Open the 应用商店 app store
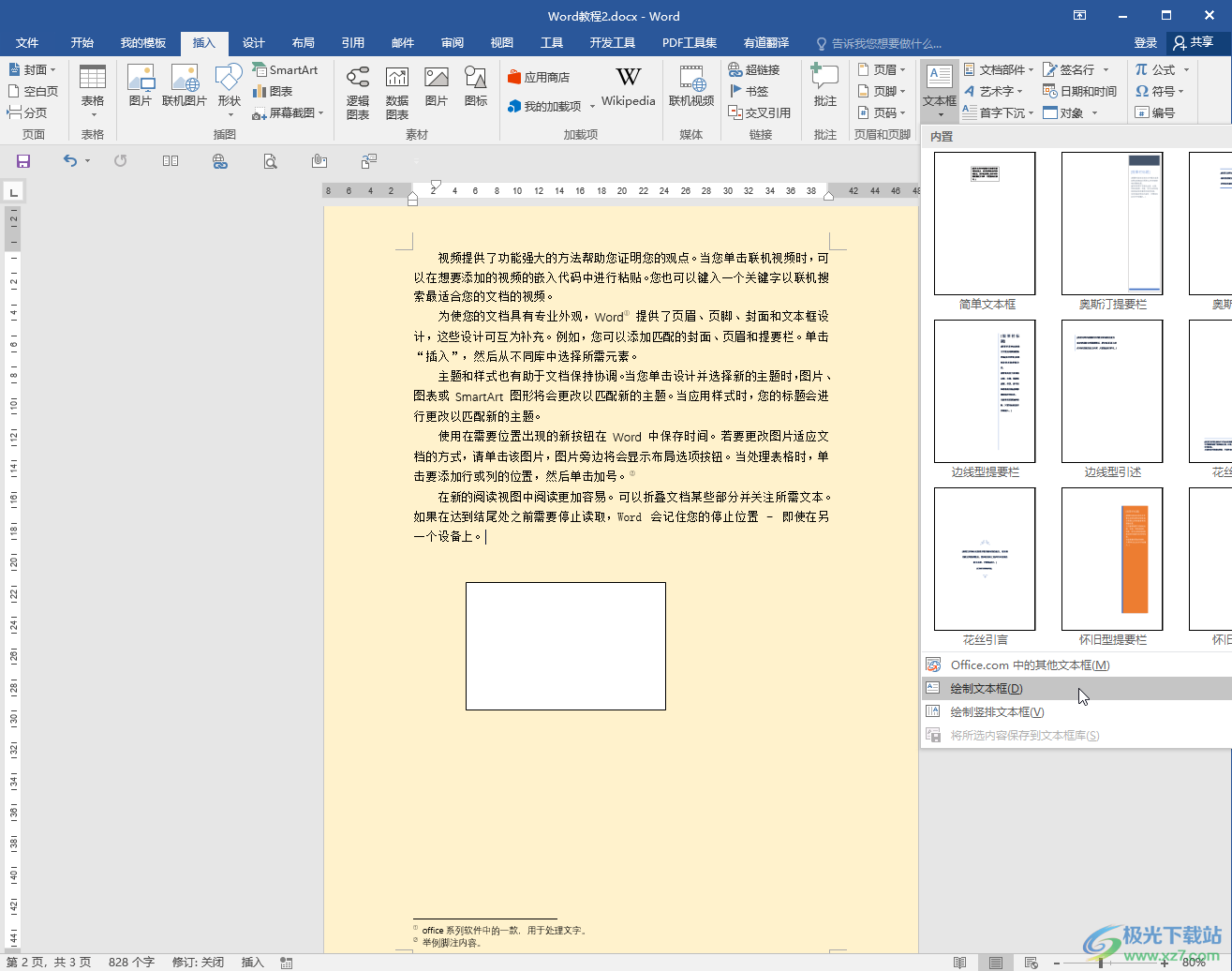This screenshot has width=1232, height=971. (539, 77)
